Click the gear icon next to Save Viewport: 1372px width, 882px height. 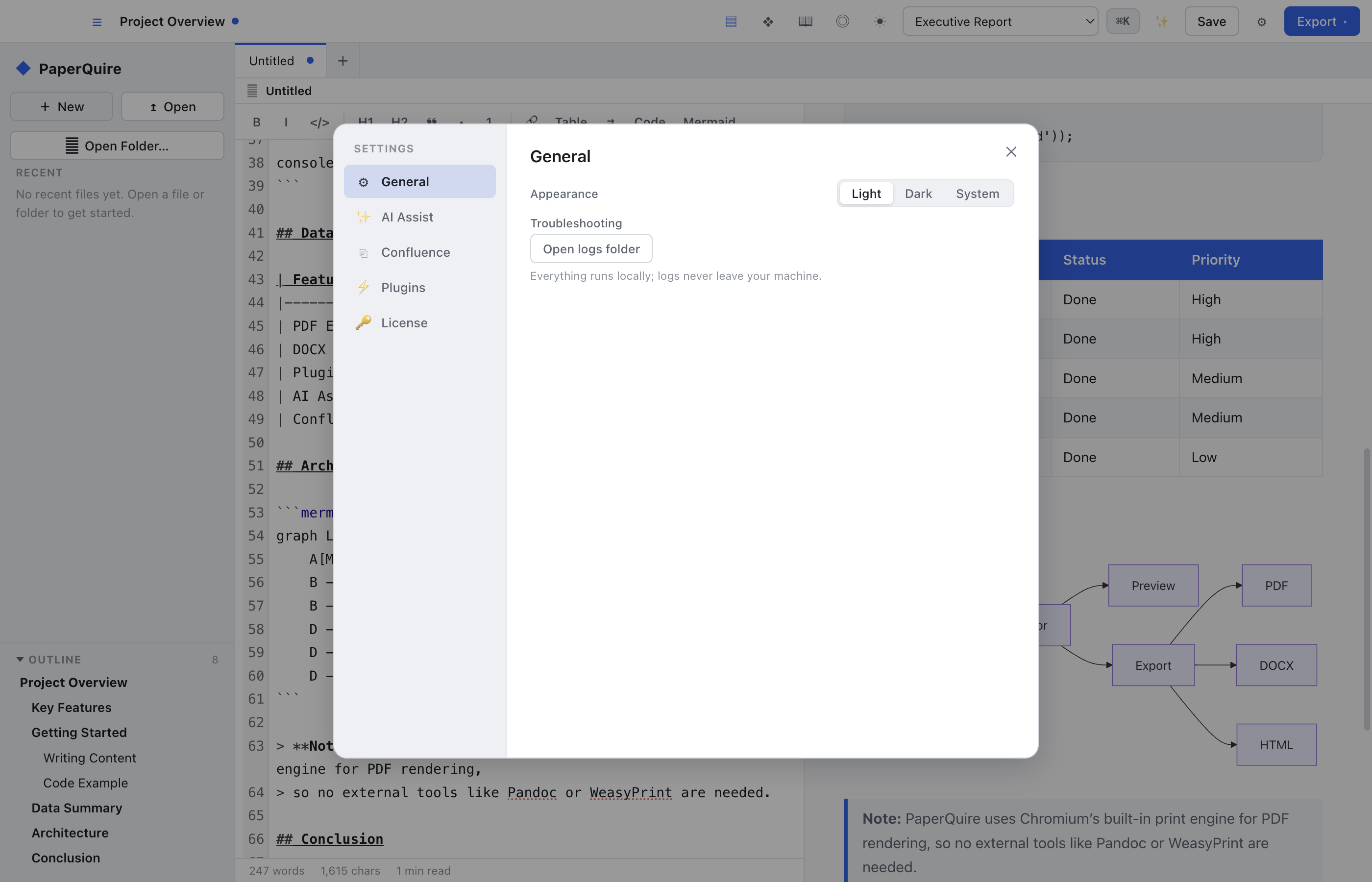coord(1261,22)
